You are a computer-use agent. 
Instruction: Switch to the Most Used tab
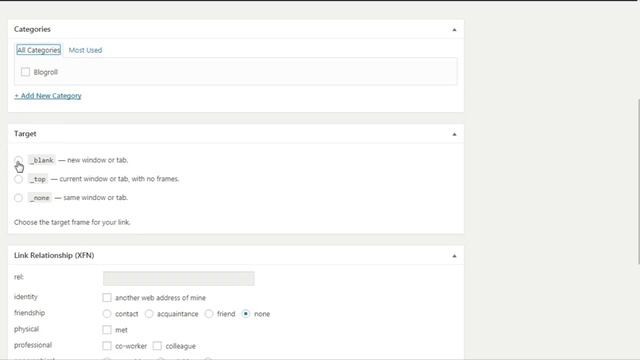[85, 50]
